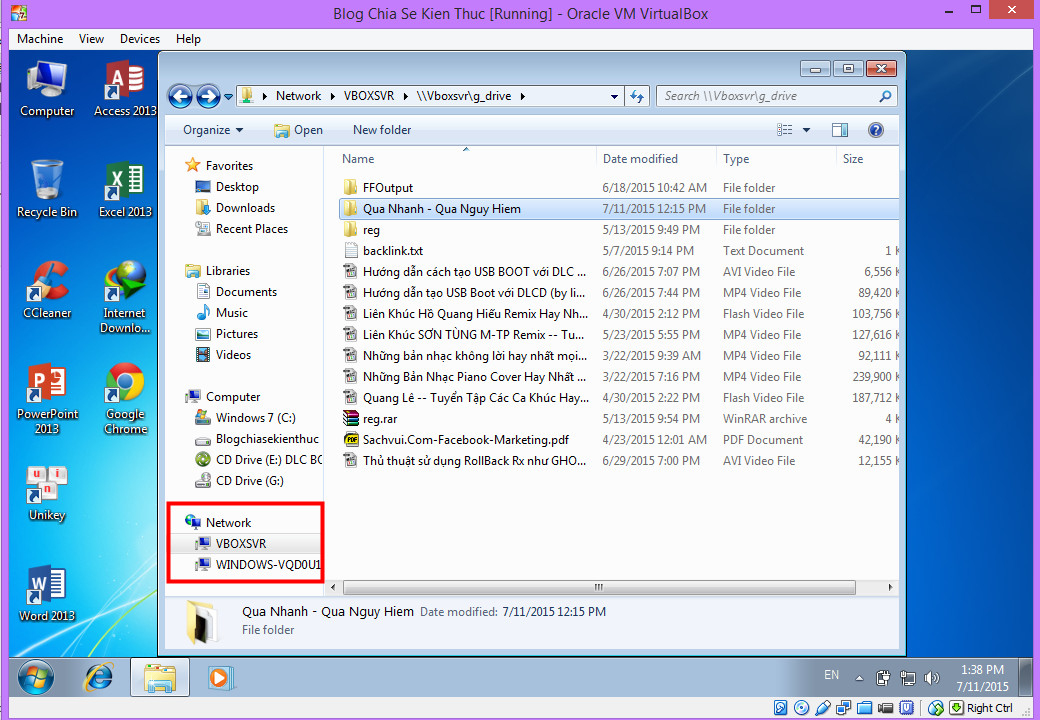Click the Change your view icon
The image size is (1040, 720).
tap(785, 130)
